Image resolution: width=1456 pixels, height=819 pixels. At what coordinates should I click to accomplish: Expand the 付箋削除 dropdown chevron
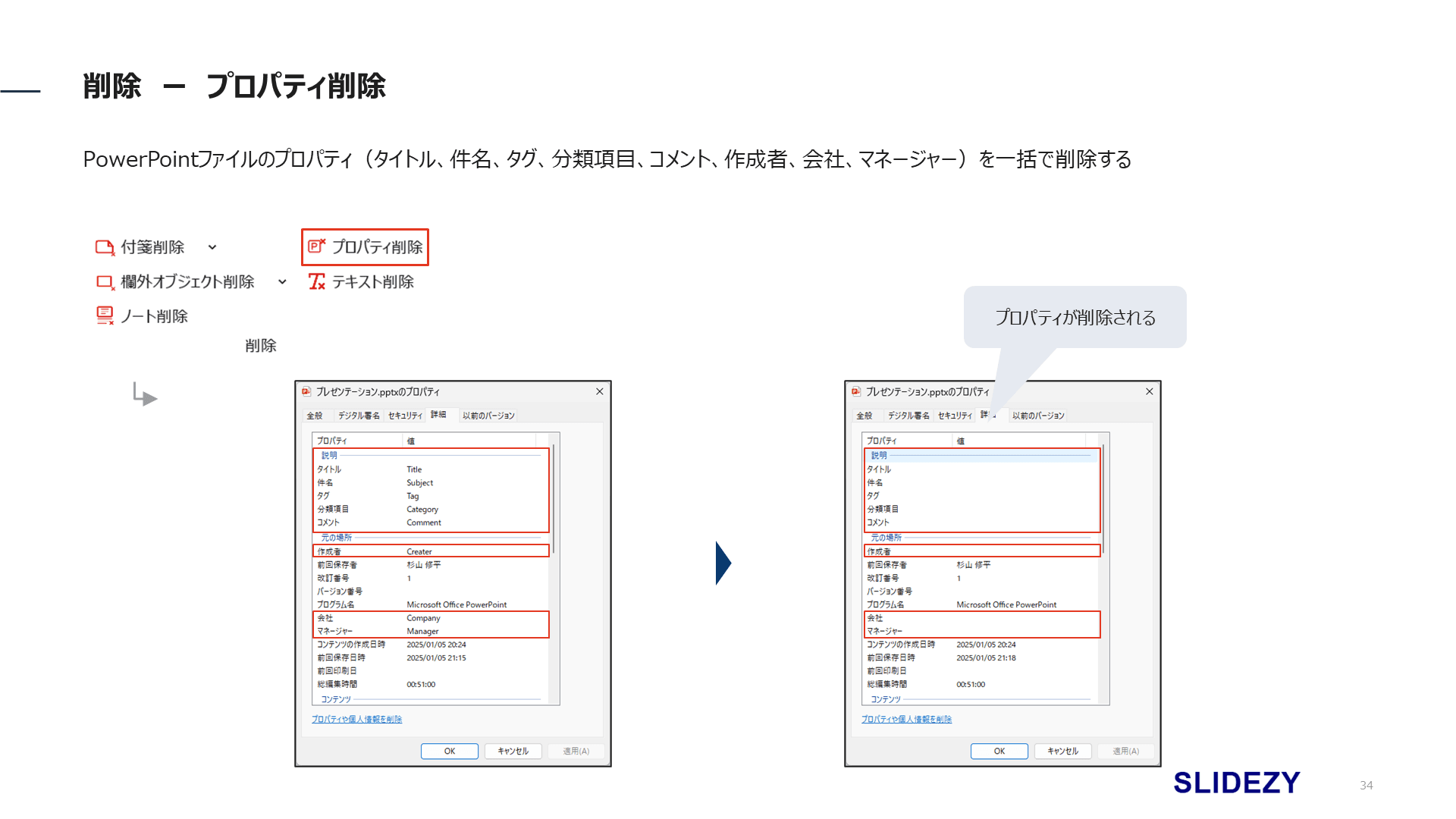coord(212,247)
